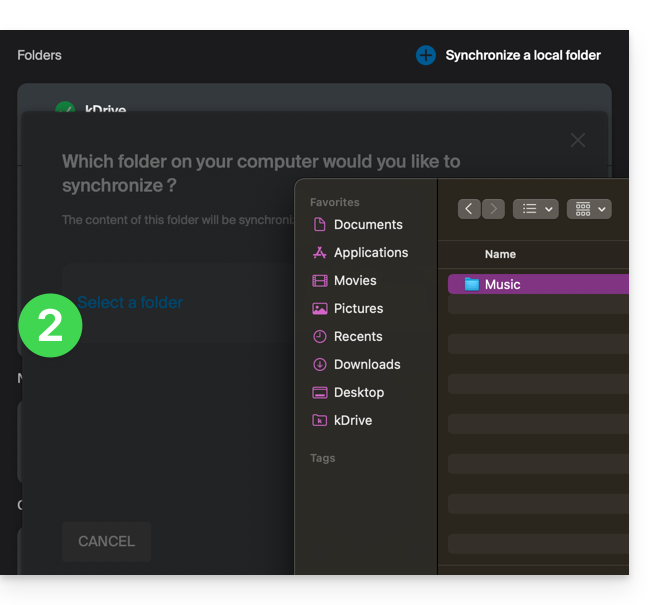This screenshot has width=659, height=605.
Task: Navigate back with the left chevron button
Action: click(x=469, y=209)
